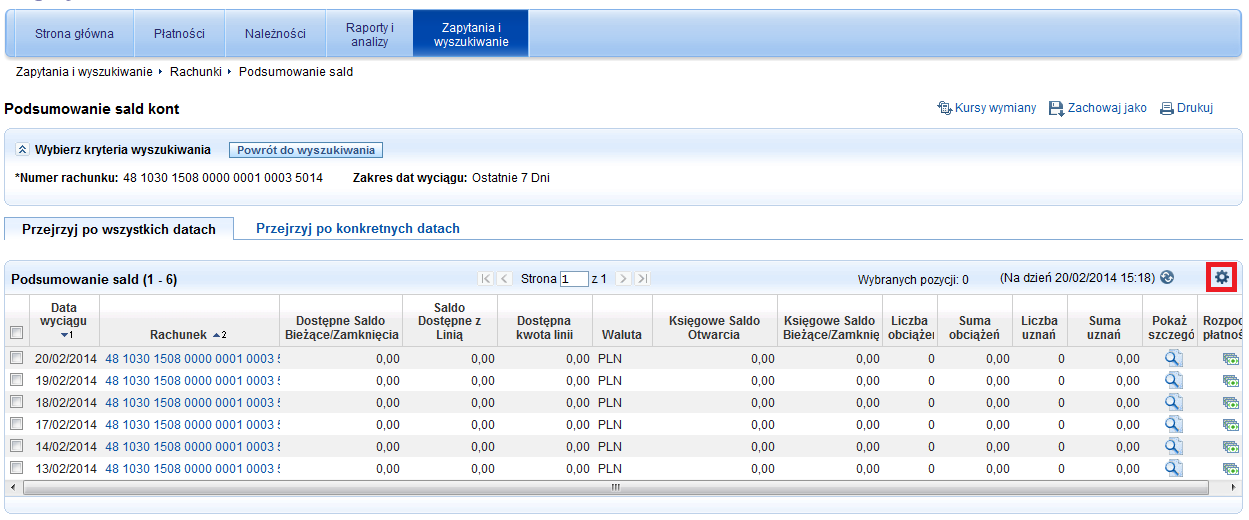Open Raporty i analizy tab
1249x520 pixels.
click(369, 33)
